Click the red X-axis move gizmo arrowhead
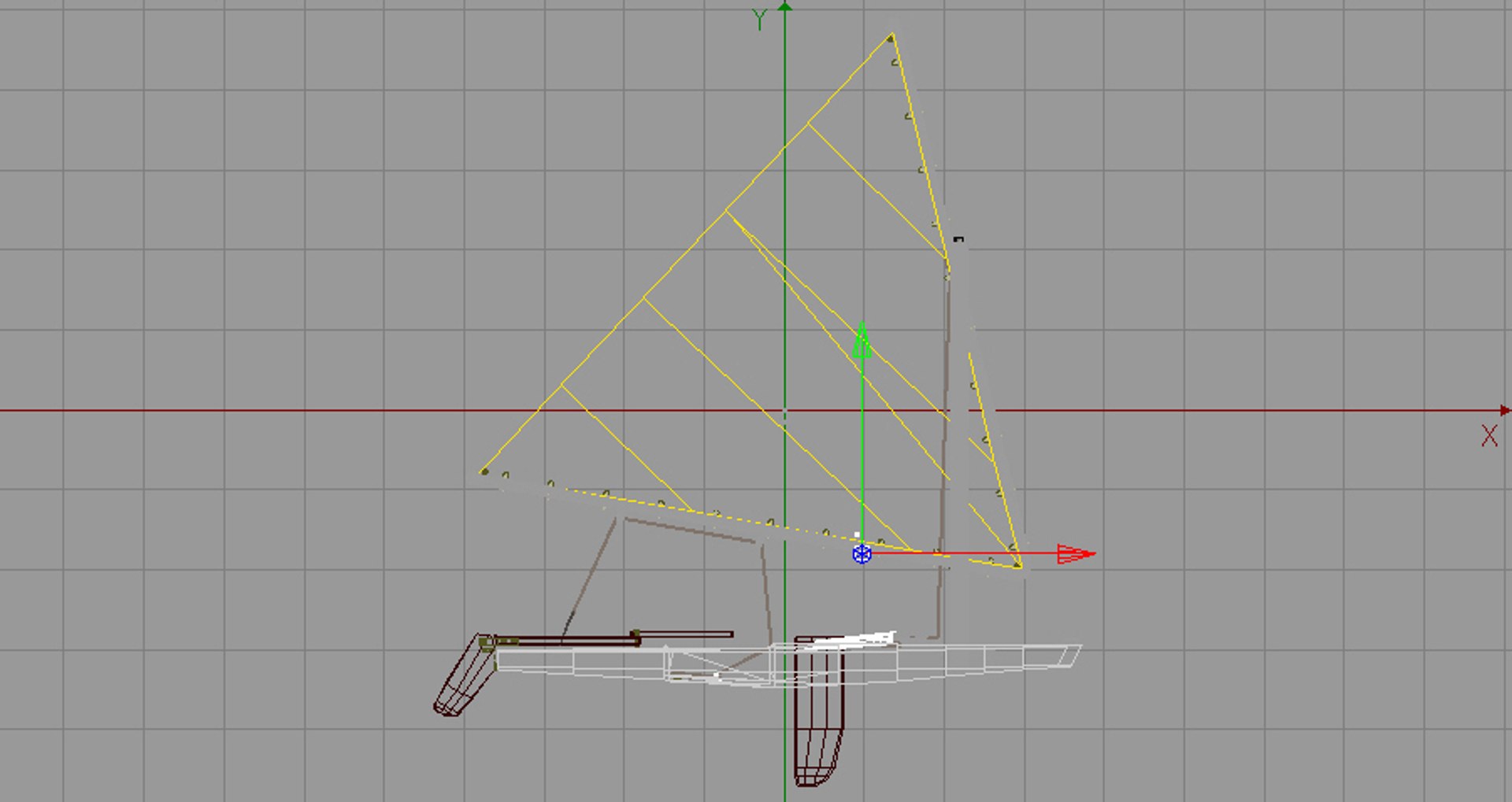 (1076, 554)
